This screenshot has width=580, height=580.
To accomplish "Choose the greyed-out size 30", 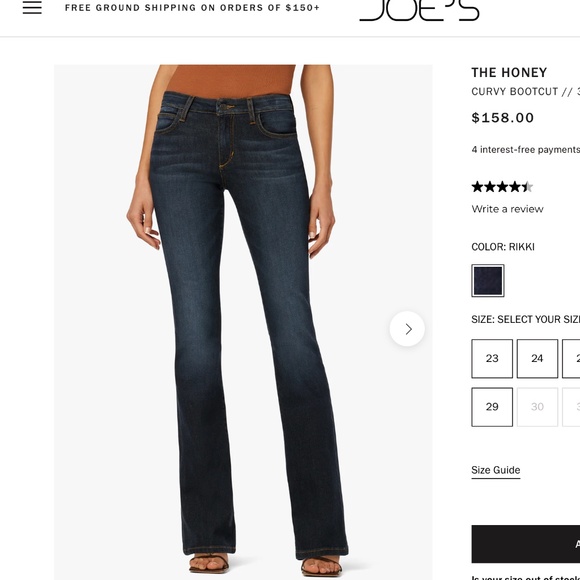I will 537,407.
